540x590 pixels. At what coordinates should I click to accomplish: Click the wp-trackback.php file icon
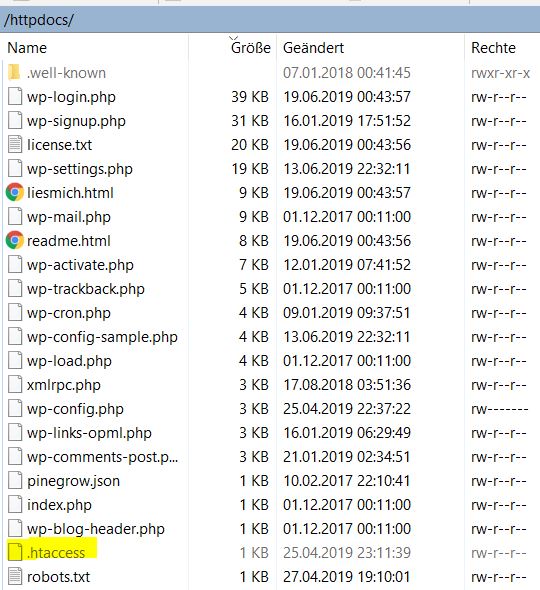[15, 289]
